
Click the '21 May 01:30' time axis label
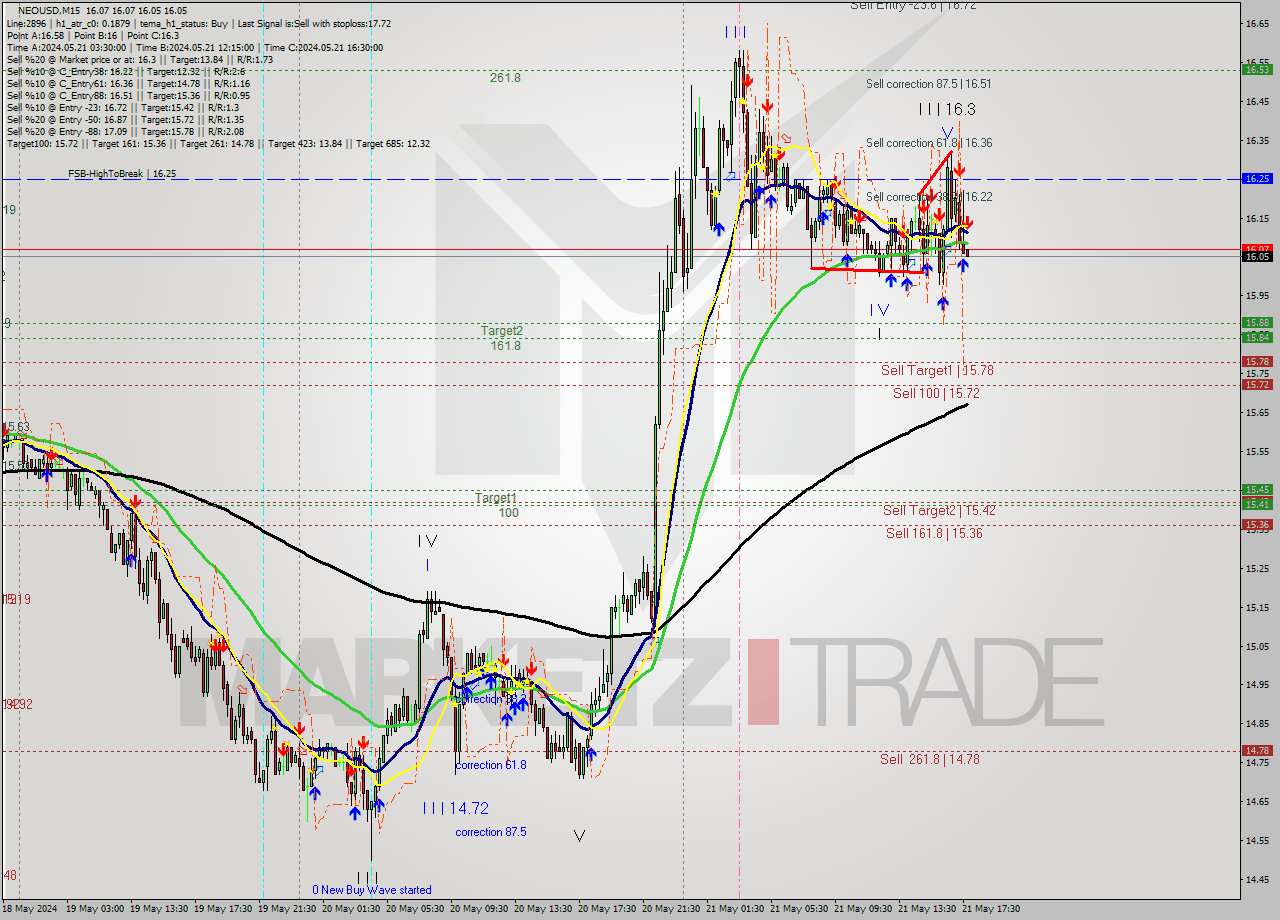tap(736, 909)
